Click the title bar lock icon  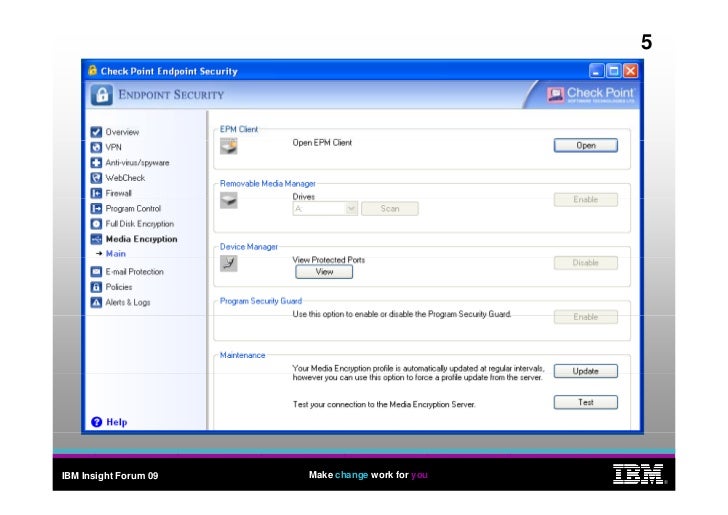(92, 71)
